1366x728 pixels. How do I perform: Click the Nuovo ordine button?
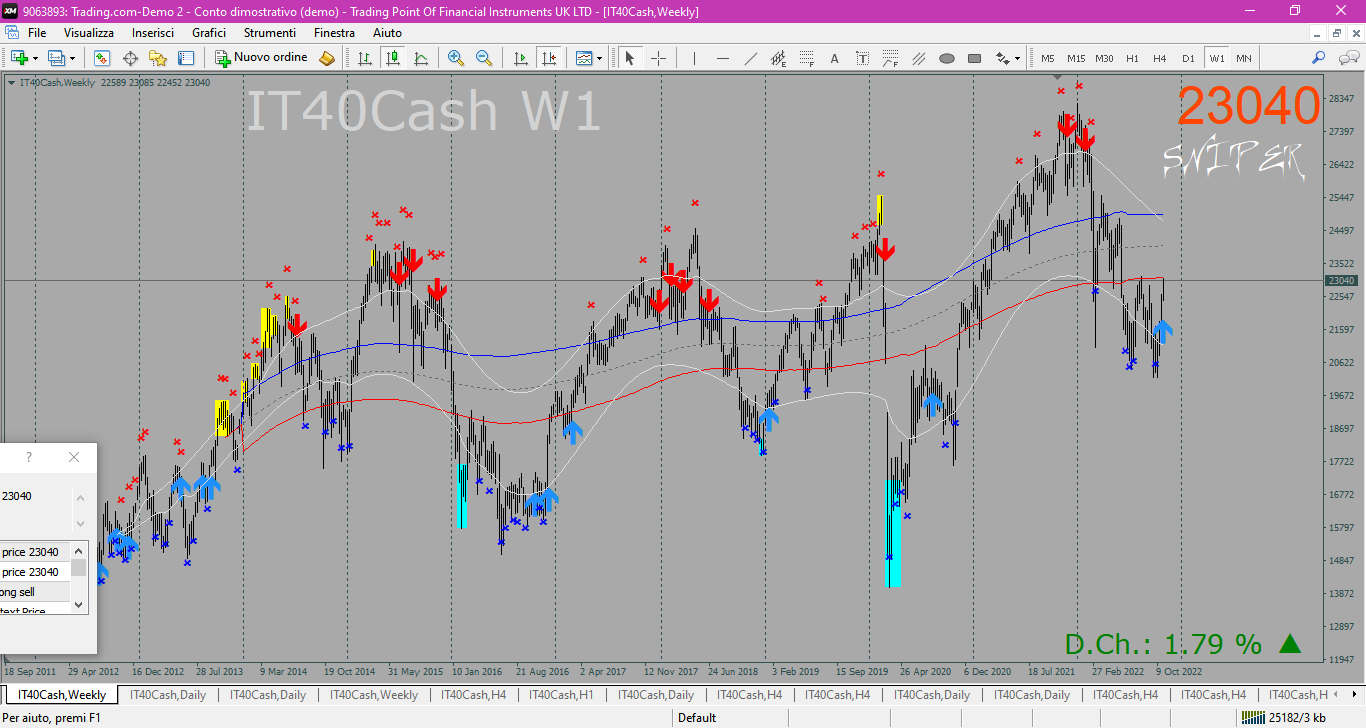(x=262, y=58)
